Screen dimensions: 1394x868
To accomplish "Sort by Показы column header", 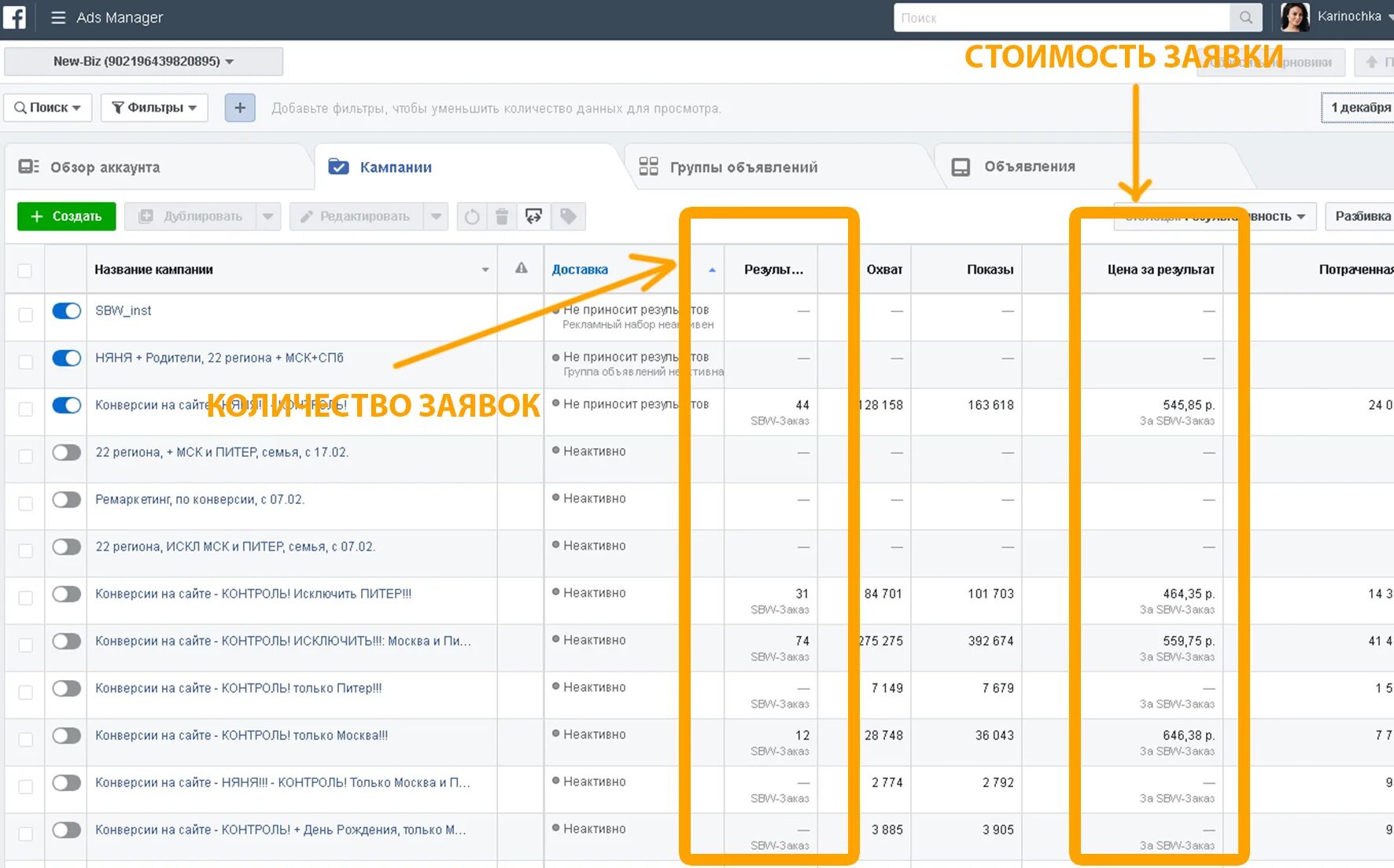I will 990,270.
